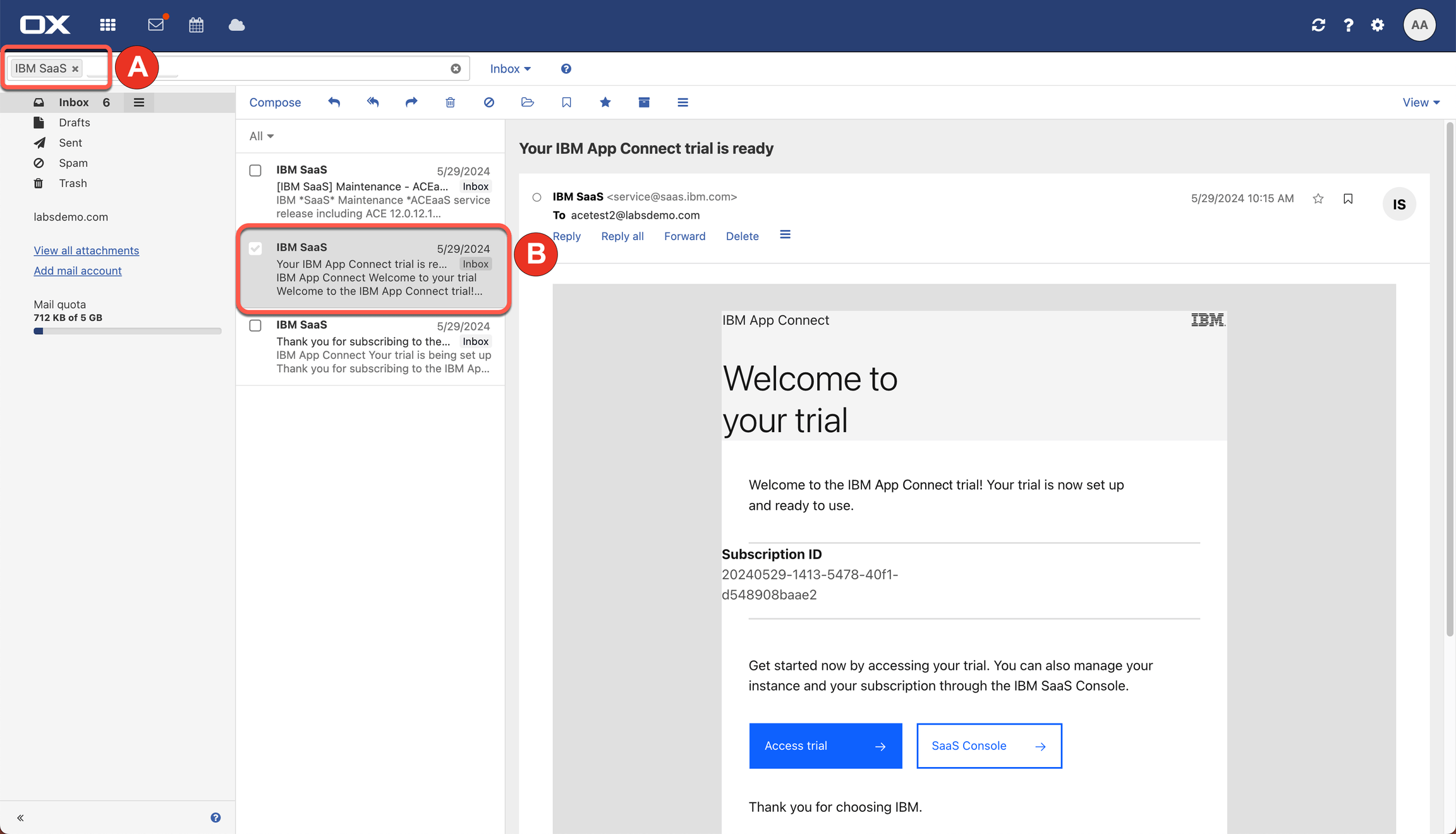Click the archive box icon in the toolbar
The image size is (1456, 834).
pyautogui.click(x=643, y=102)
